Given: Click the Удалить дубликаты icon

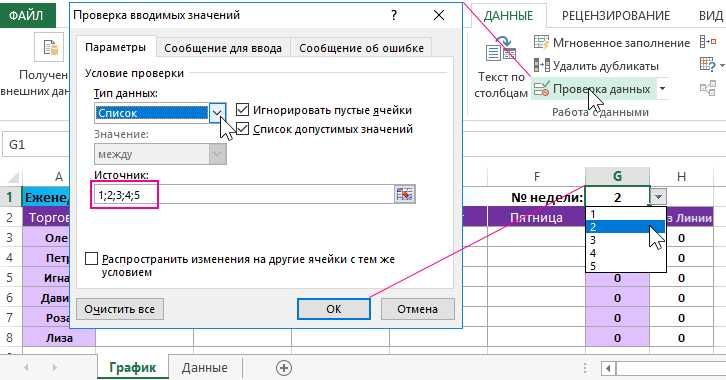Looking at the screenshot, I should tap(542, 65).
